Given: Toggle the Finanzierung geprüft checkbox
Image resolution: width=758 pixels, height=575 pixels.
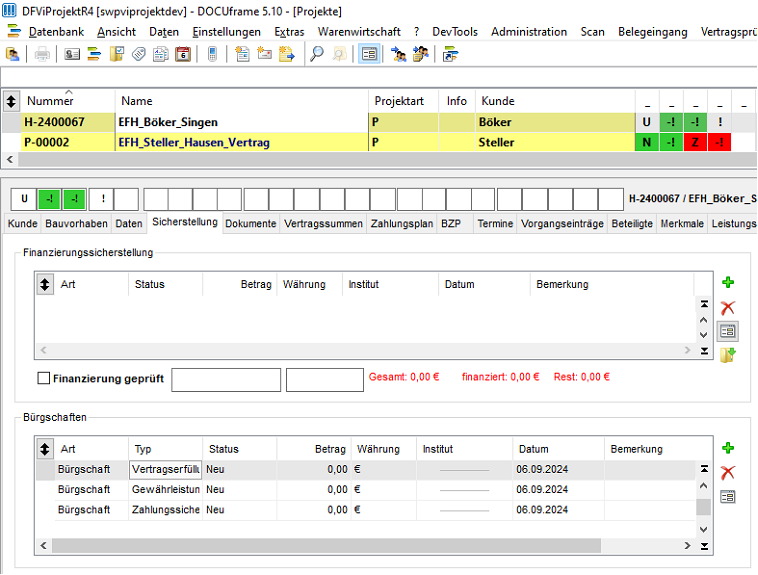Looking at the screenshot, I should pos(44,378).
